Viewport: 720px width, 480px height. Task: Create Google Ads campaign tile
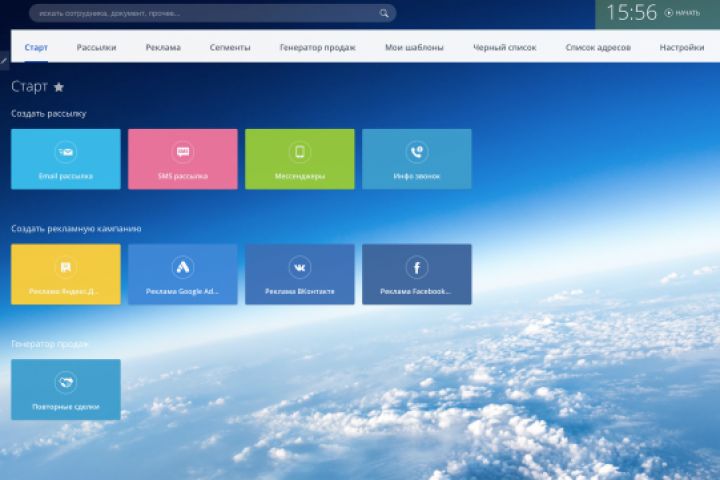click(x=183, y=274)
